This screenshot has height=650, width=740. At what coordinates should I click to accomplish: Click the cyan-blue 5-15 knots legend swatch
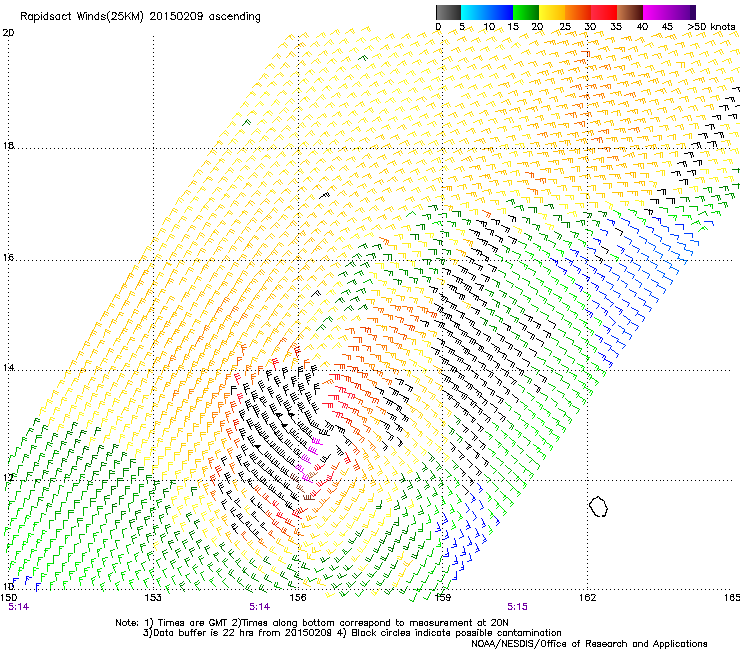487,12
